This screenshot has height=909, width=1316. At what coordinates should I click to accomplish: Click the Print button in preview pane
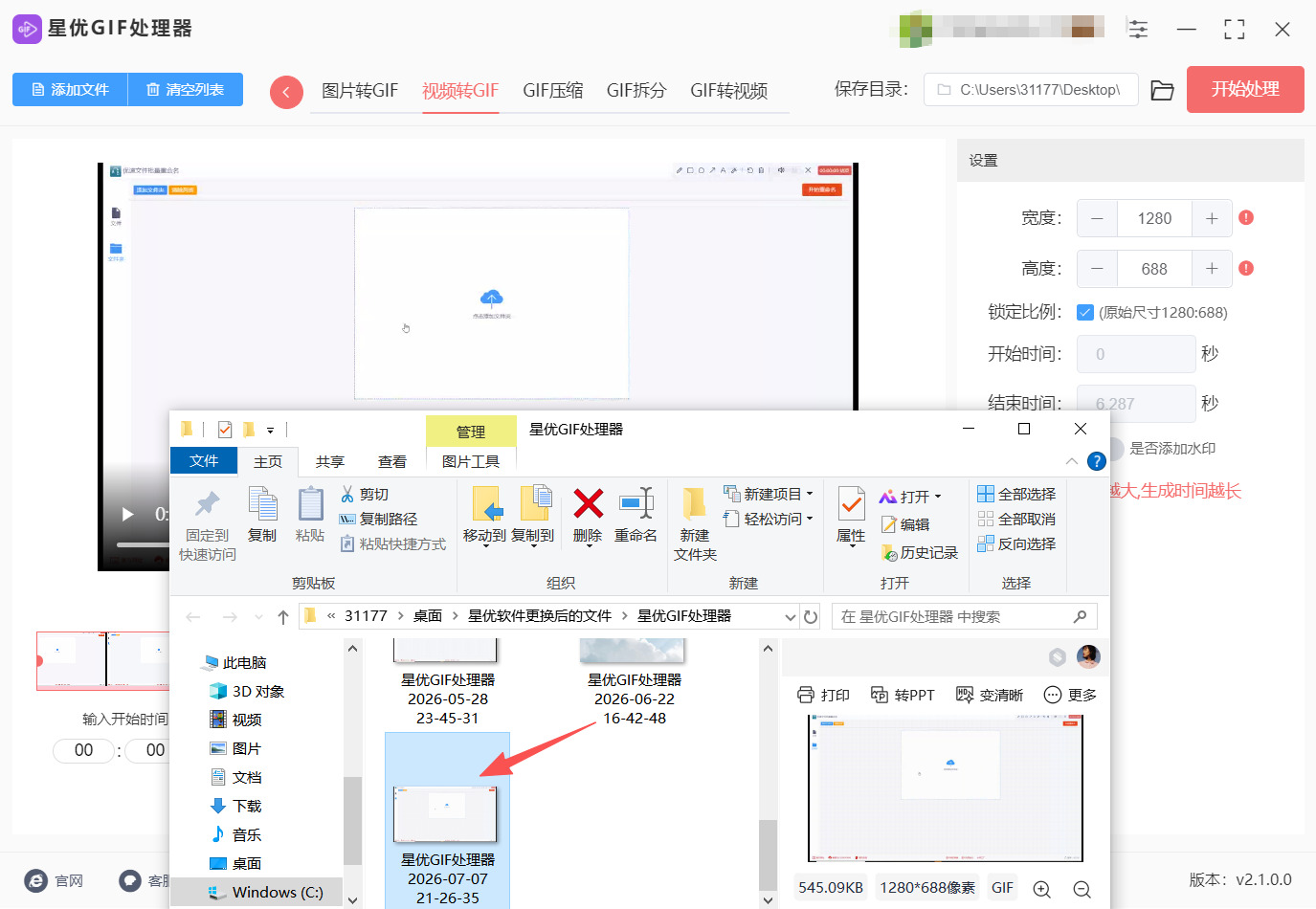click(824, 695)
